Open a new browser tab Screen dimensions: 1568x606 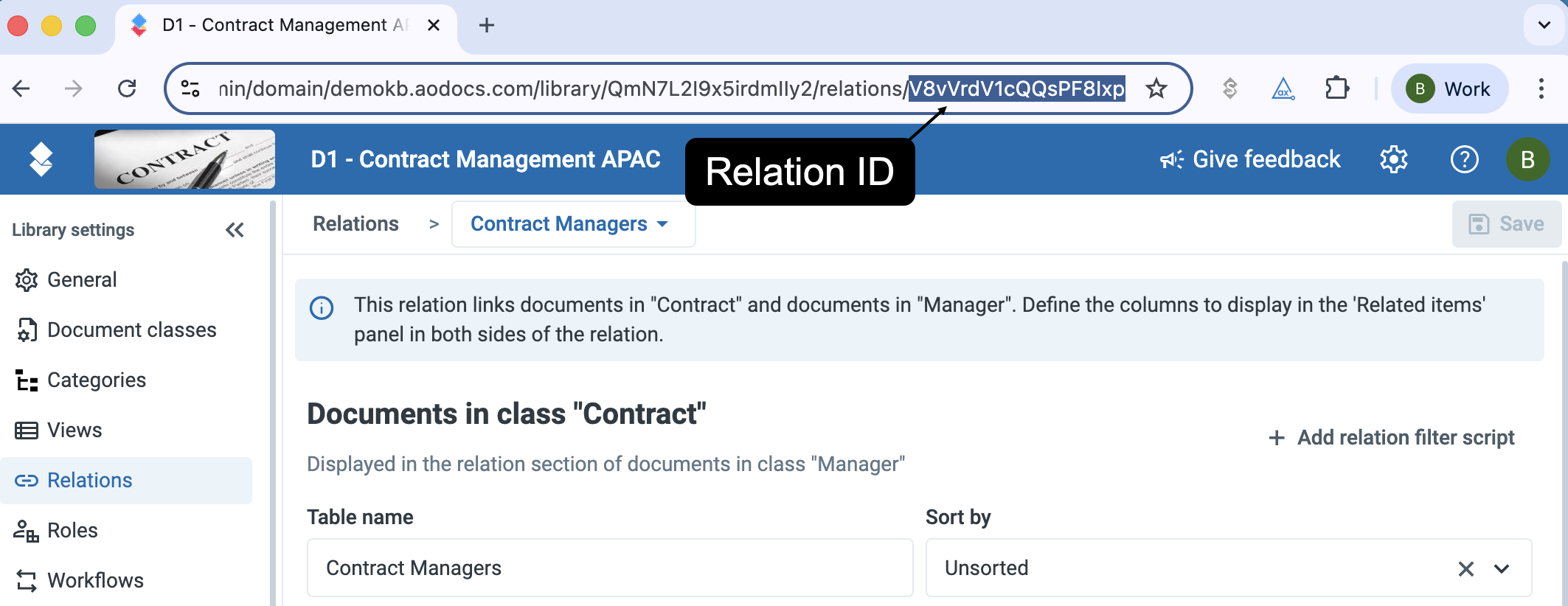point(486,25)
